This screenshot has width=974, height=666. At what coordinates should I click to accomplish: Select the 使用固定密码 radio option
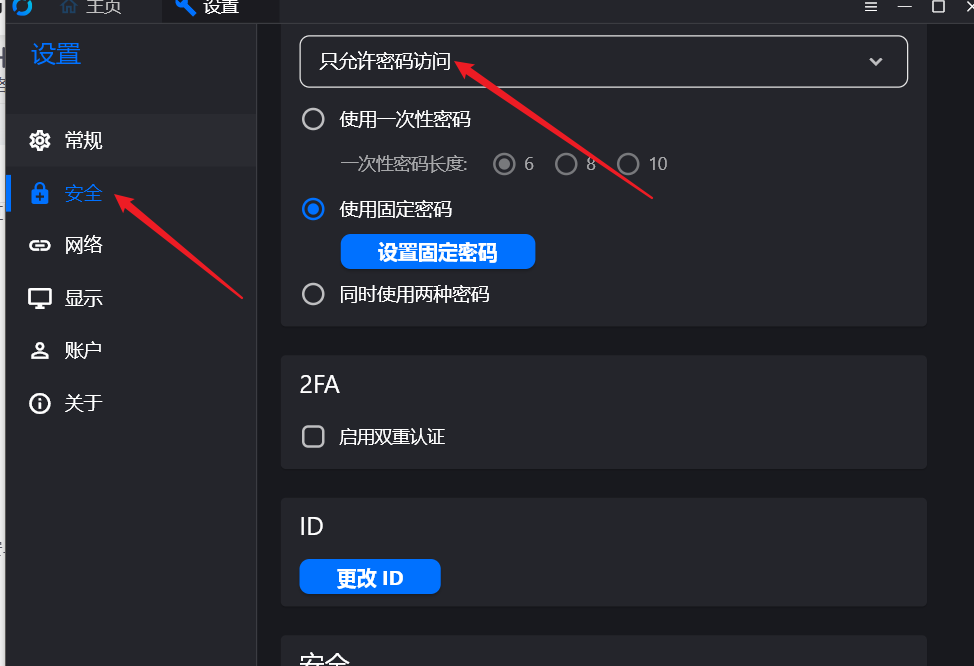(x=313, y=209)
